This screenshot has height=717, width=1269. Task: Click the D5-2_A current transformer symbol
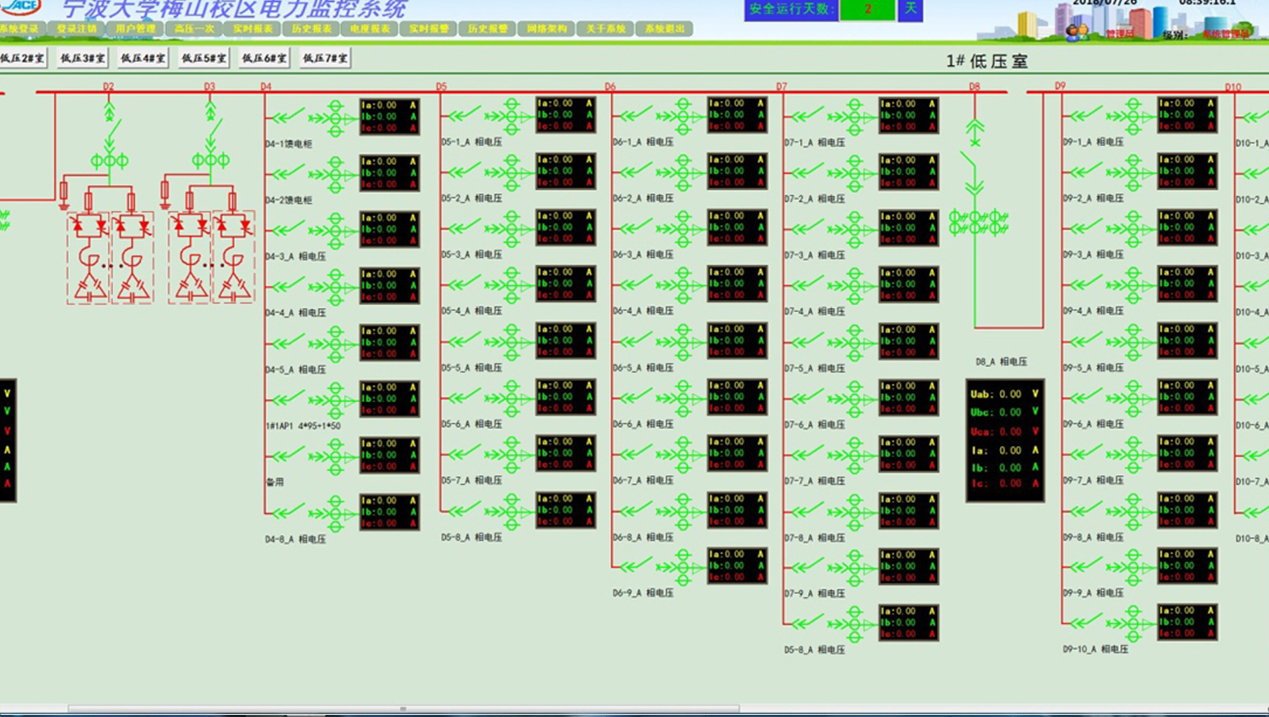point(511,172)
